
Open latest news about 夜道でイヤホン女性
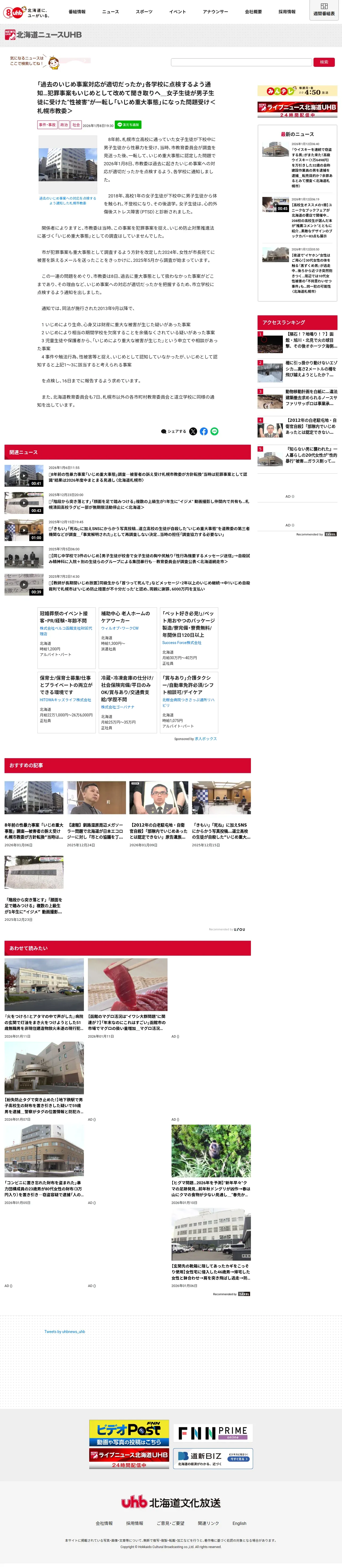tap(297, 270)
